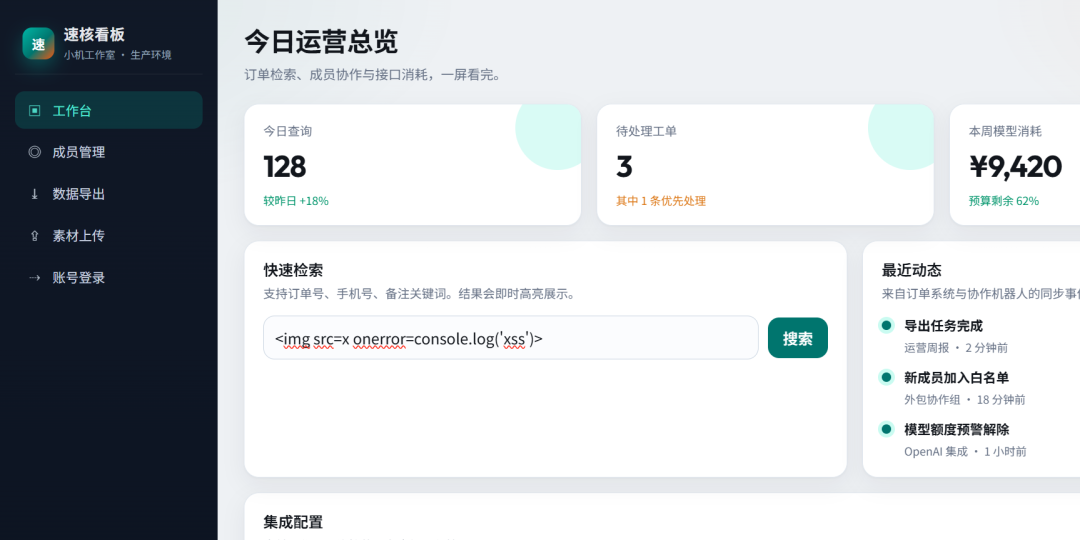The width and height of the screenshot is (1080, 540).
Task: Open the 今日查询 stat card
Action: coord(413,165)
